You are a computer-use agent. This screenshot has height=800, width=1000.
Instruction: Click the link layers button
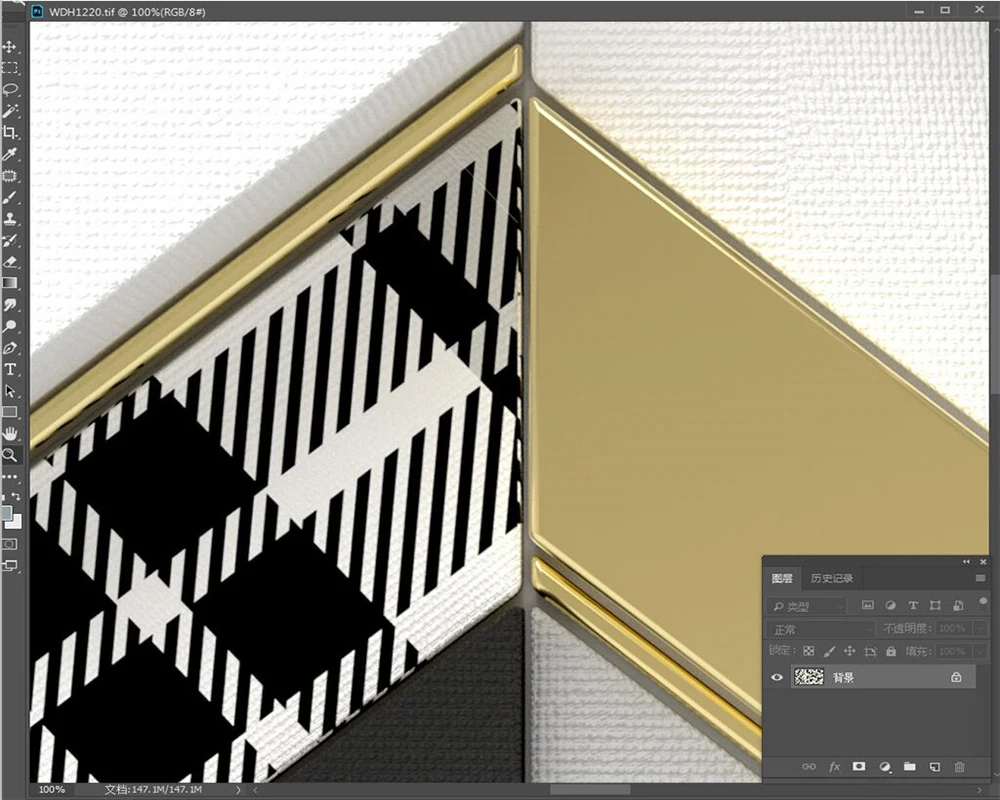coord(809,767)
